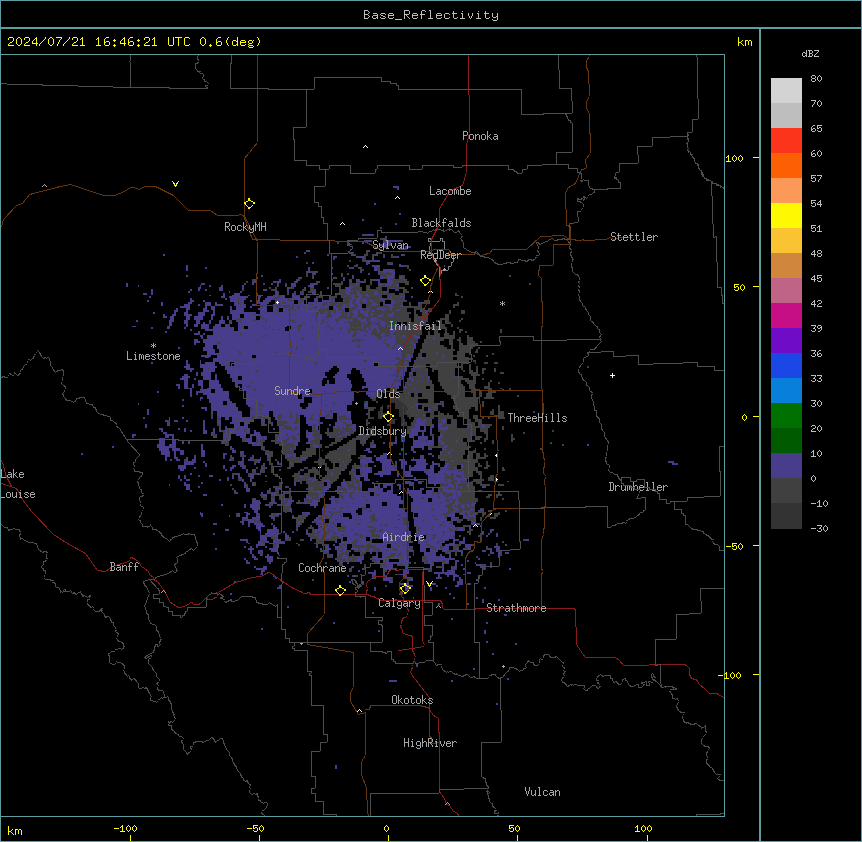The height and width of the screenshot is (842, 862).
Task: Click the asterisk marker east of Innisfail
Action: (502, 303)
